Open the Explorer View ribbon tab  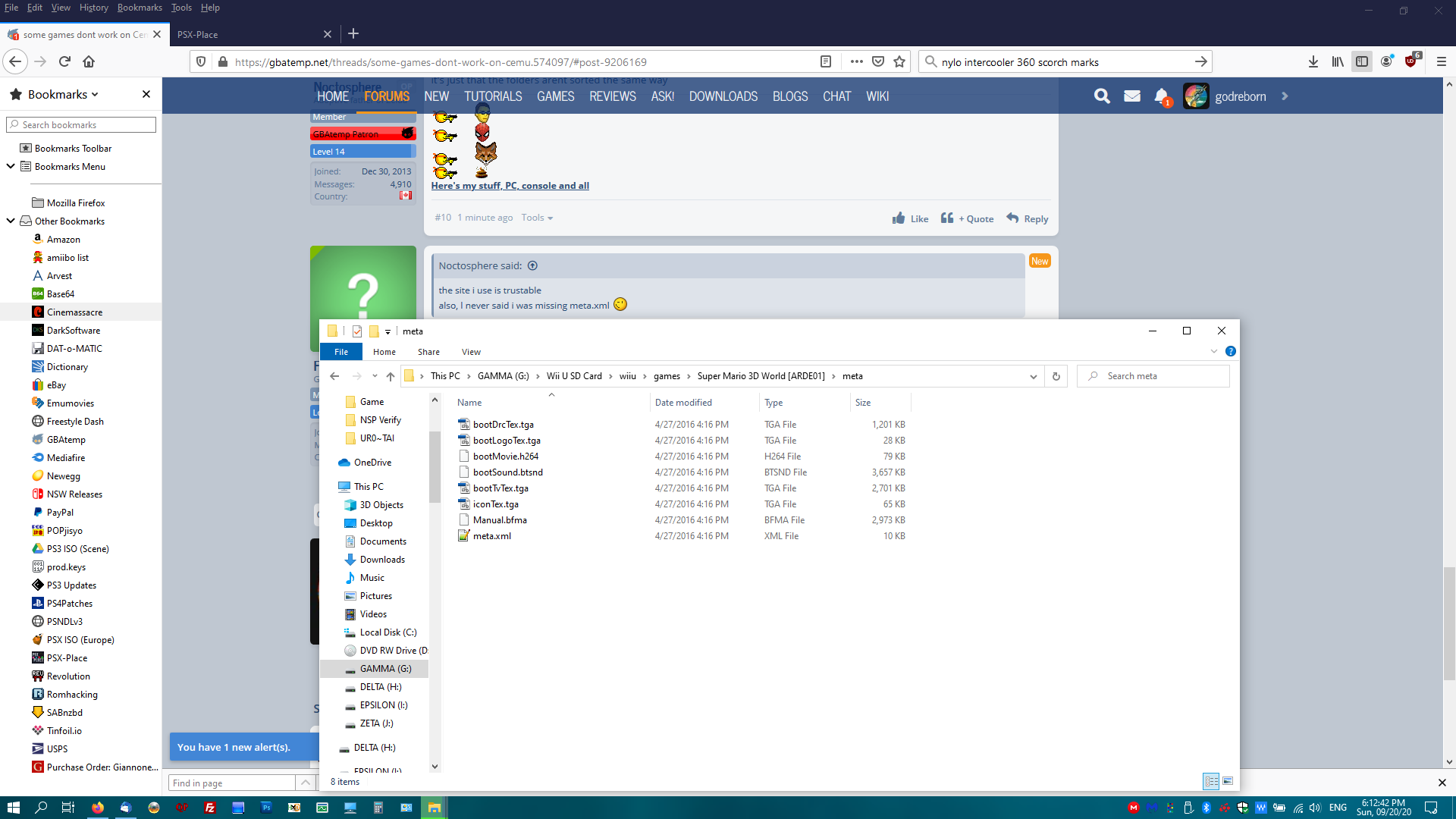pos(471,352)
